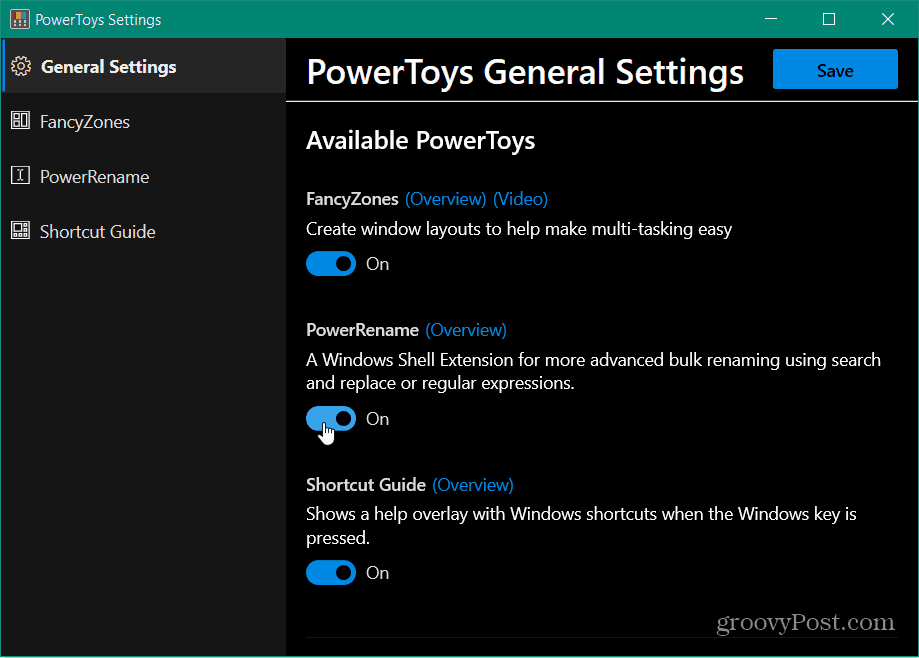The image size is (919, 658).
Task: Minimize the PowerToys Settings window
Action: click(x=771, y=19)
